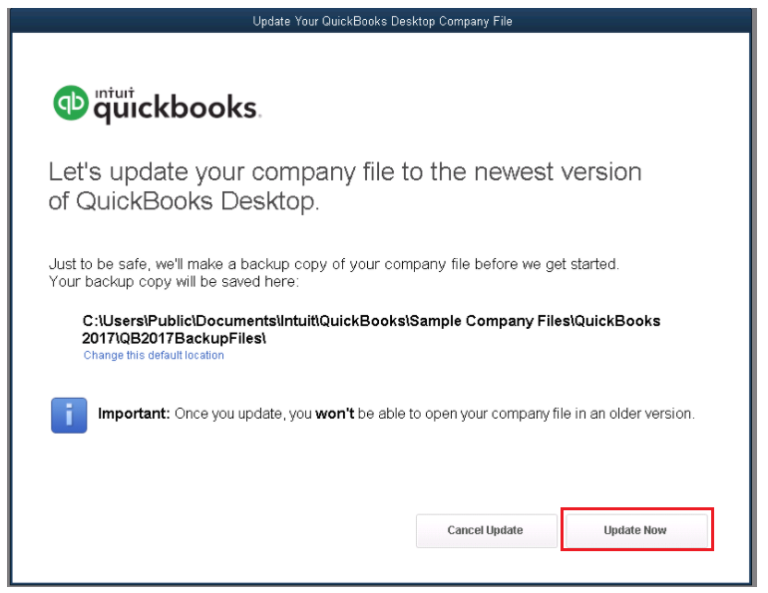Click the blue information icon
This screenshot has width=768, height=593.
point(69,414)
